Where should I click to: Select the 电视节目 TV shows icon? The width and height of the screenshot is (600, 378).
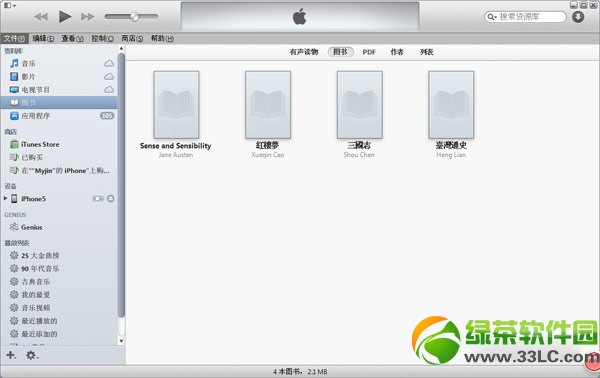click(x=14, y=90)
